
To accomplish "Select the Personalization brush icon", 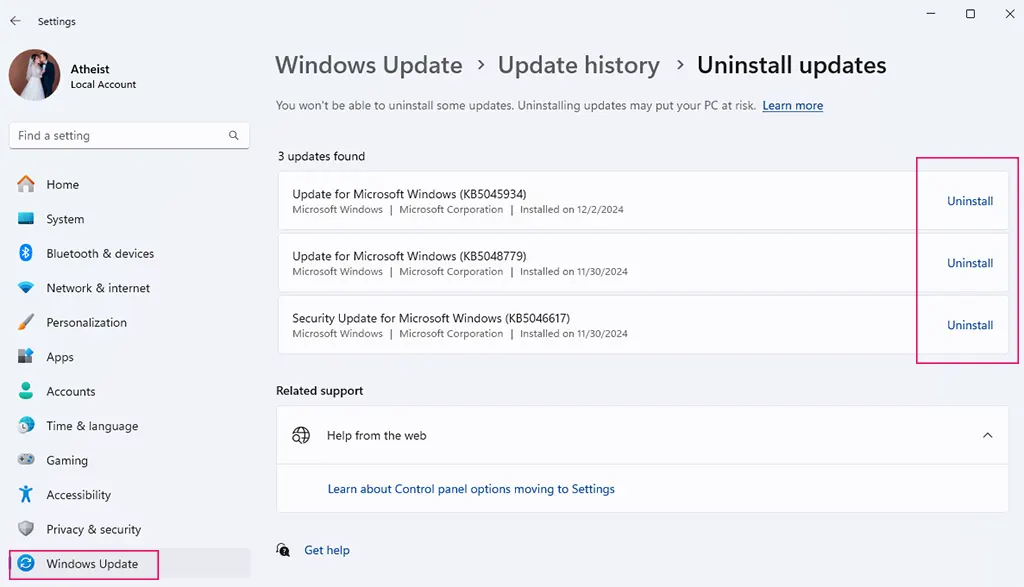I will coord(27,322).
